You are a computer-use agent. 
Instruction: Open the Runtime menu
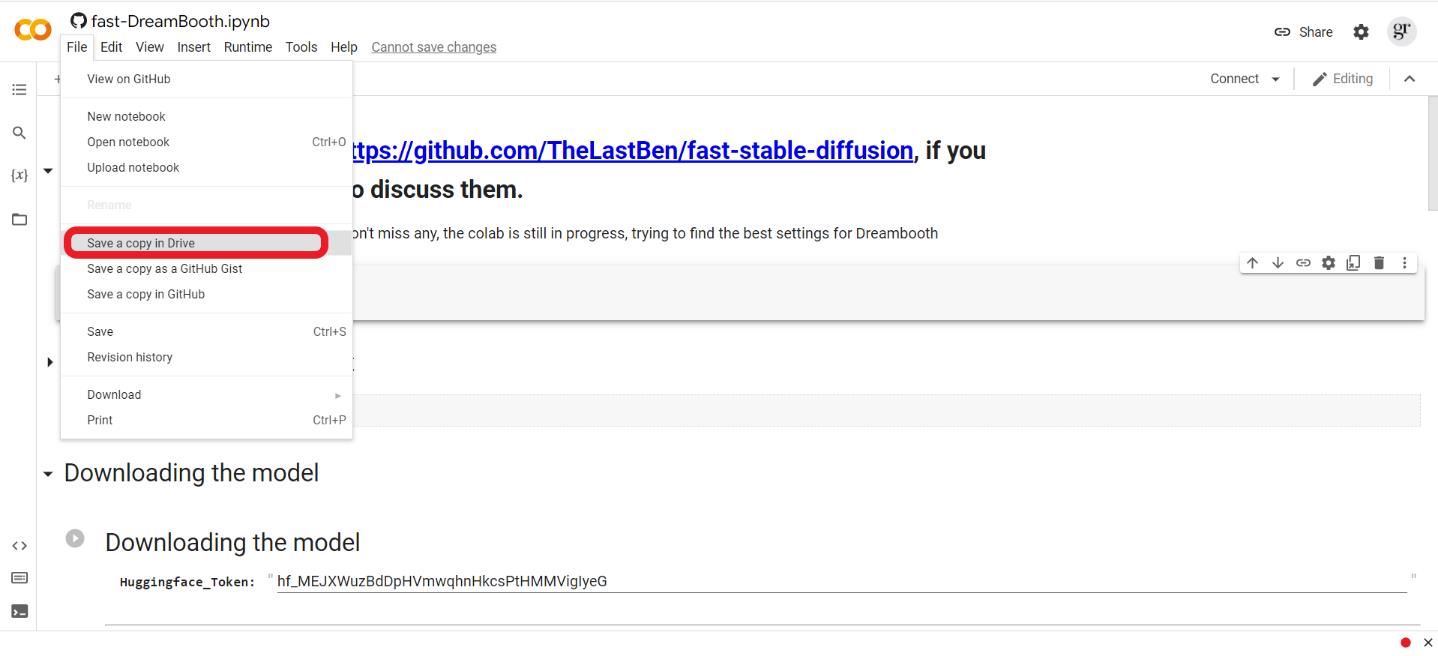tap(248, 47)
